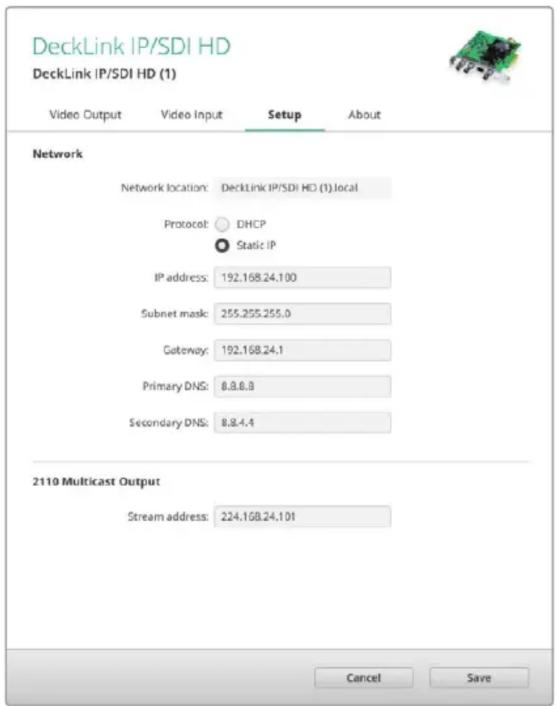The image size is (556, 706).
Task: Click the IP address input field
Action: click(302, 277)
